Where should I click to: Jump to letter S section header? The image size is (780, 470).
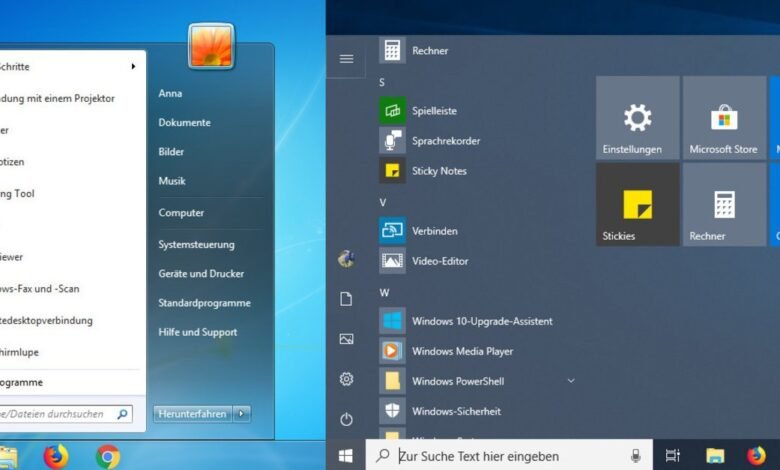[x=382, y=83]
